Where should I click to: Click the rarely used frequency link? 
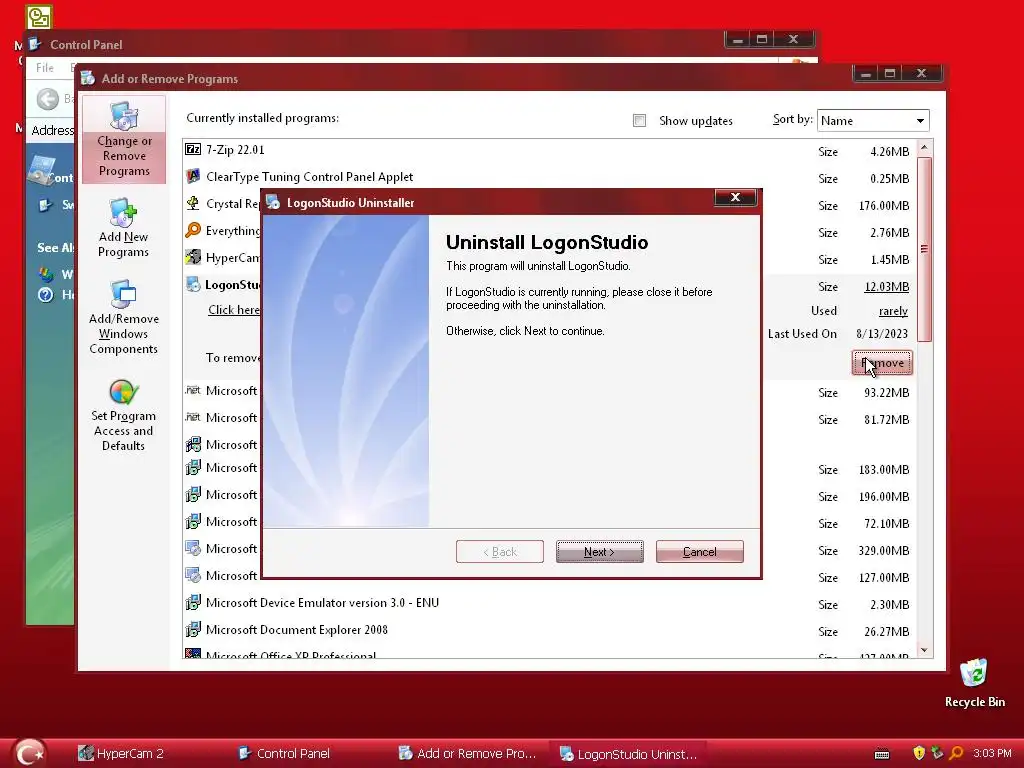click(893, 311)
